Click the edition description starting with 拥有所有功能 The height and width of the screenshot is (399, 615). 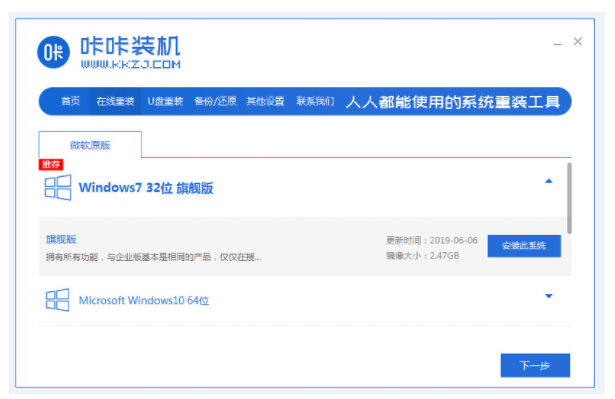click(153, 257)
